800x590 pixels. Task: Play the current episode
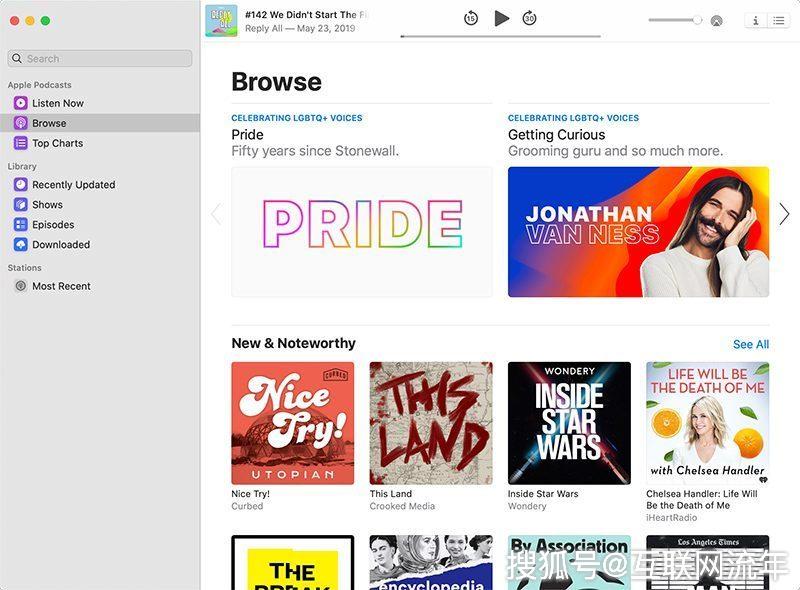pyautogui.click(x=502, y=19)
